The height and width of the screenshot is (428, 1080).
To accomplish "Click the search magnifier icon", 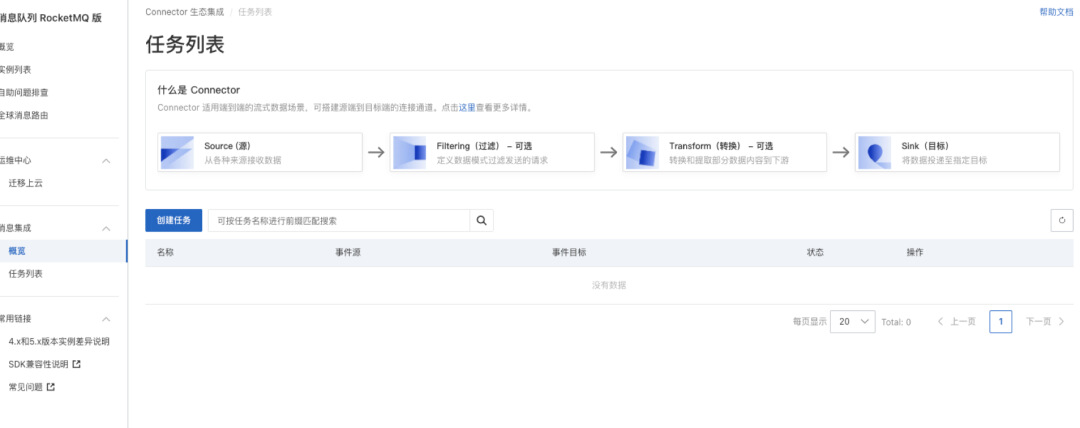I will pos(481,221).
